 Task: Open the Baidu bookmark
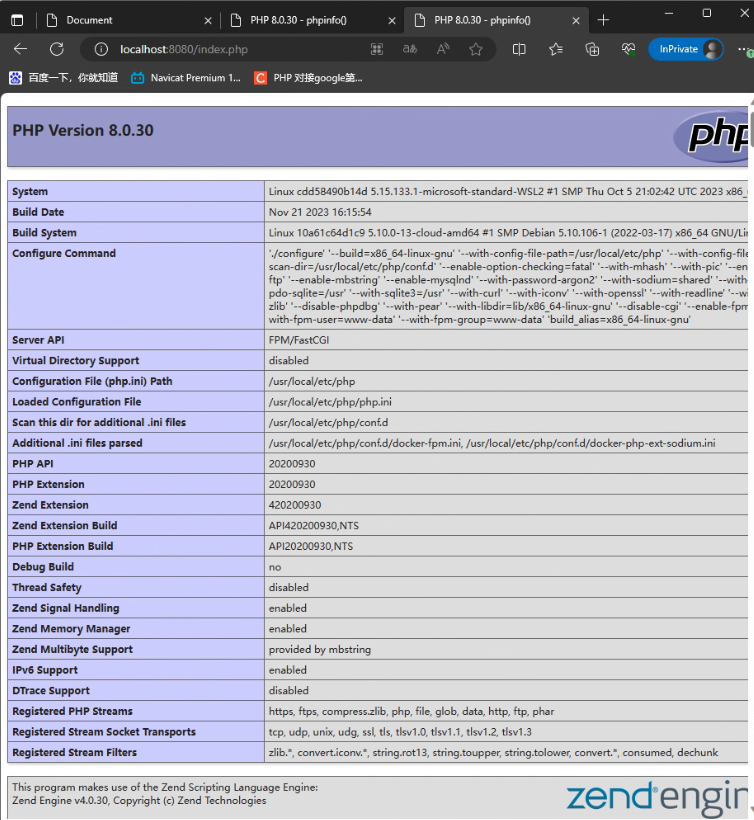[x=64, y=78]
